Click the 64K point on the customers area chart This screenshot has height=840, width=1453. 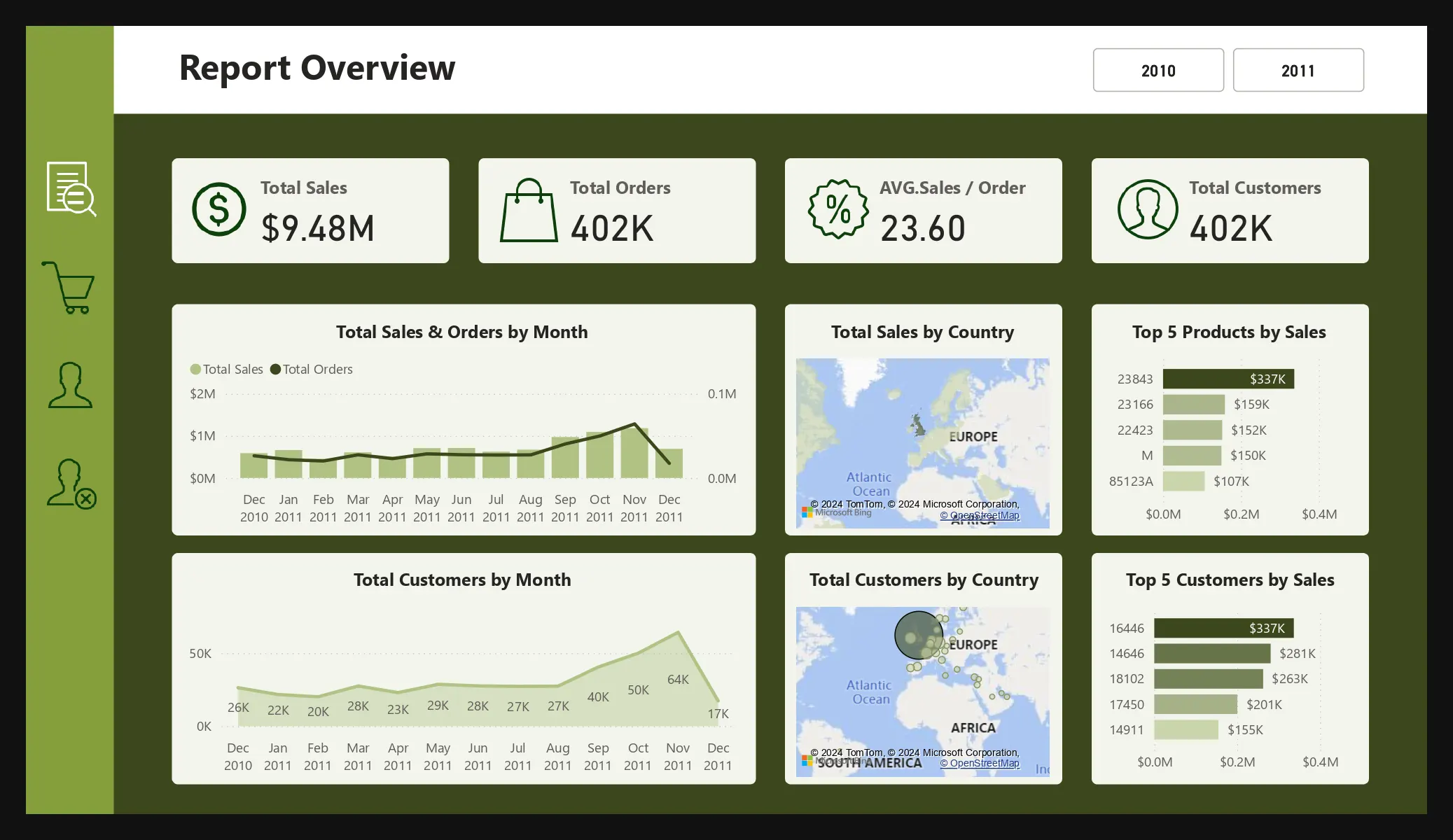[678, 633]
